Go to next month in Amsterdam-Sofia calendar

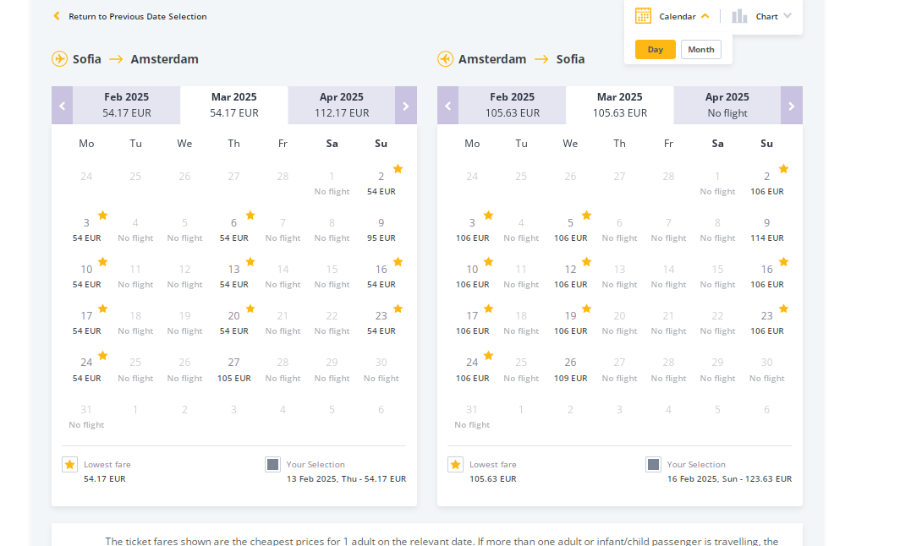tap(792, 105)
